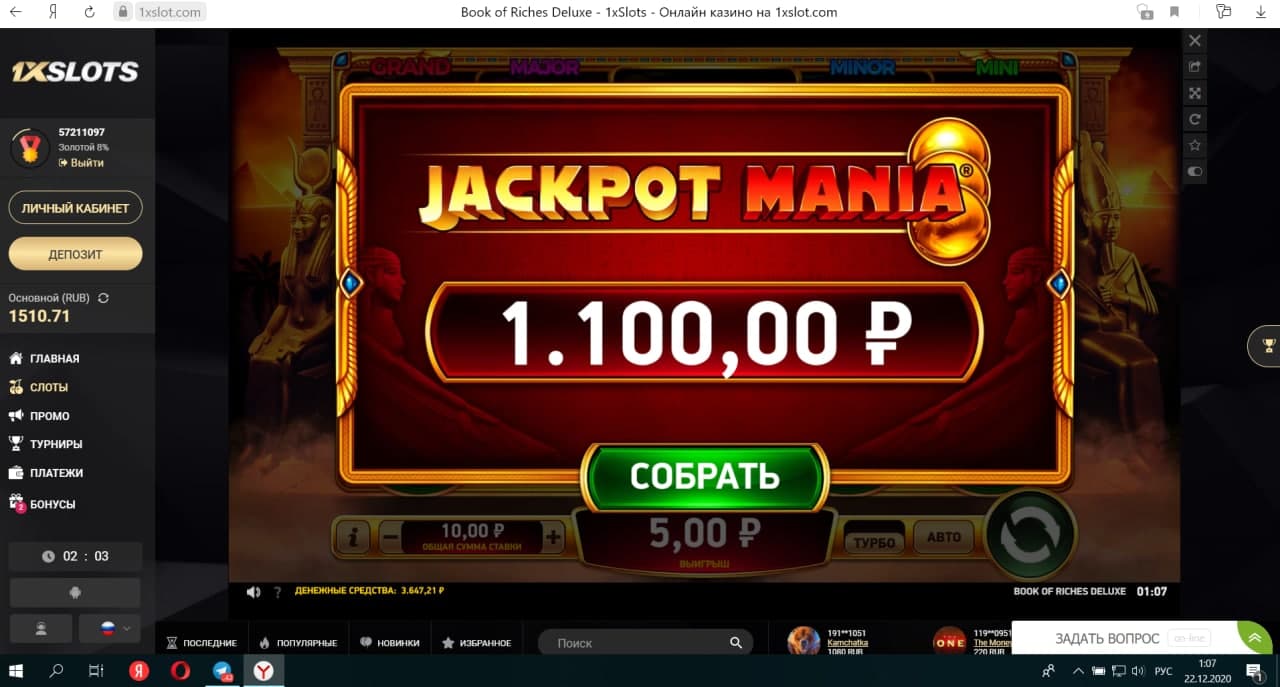Reload the game with refresh icon
The image size is (1280, 687).
[1194, 119]
